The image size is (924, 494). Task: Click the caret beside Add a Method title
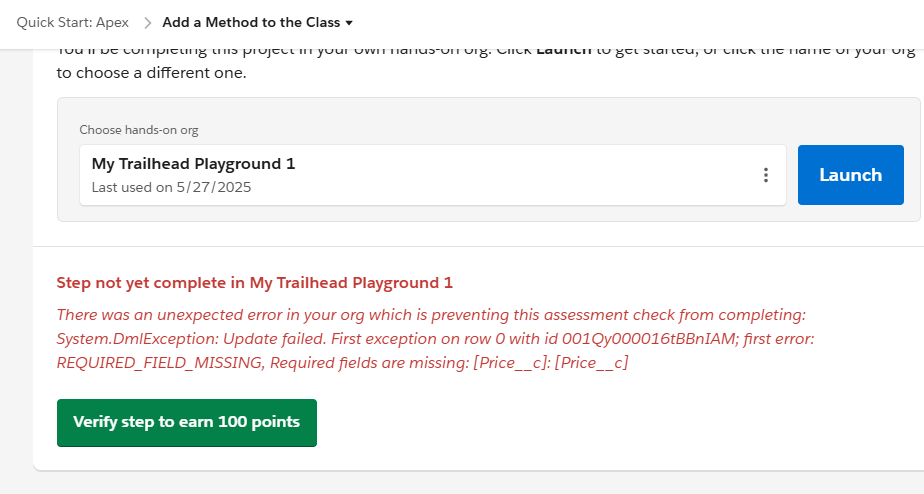[349, 23]
